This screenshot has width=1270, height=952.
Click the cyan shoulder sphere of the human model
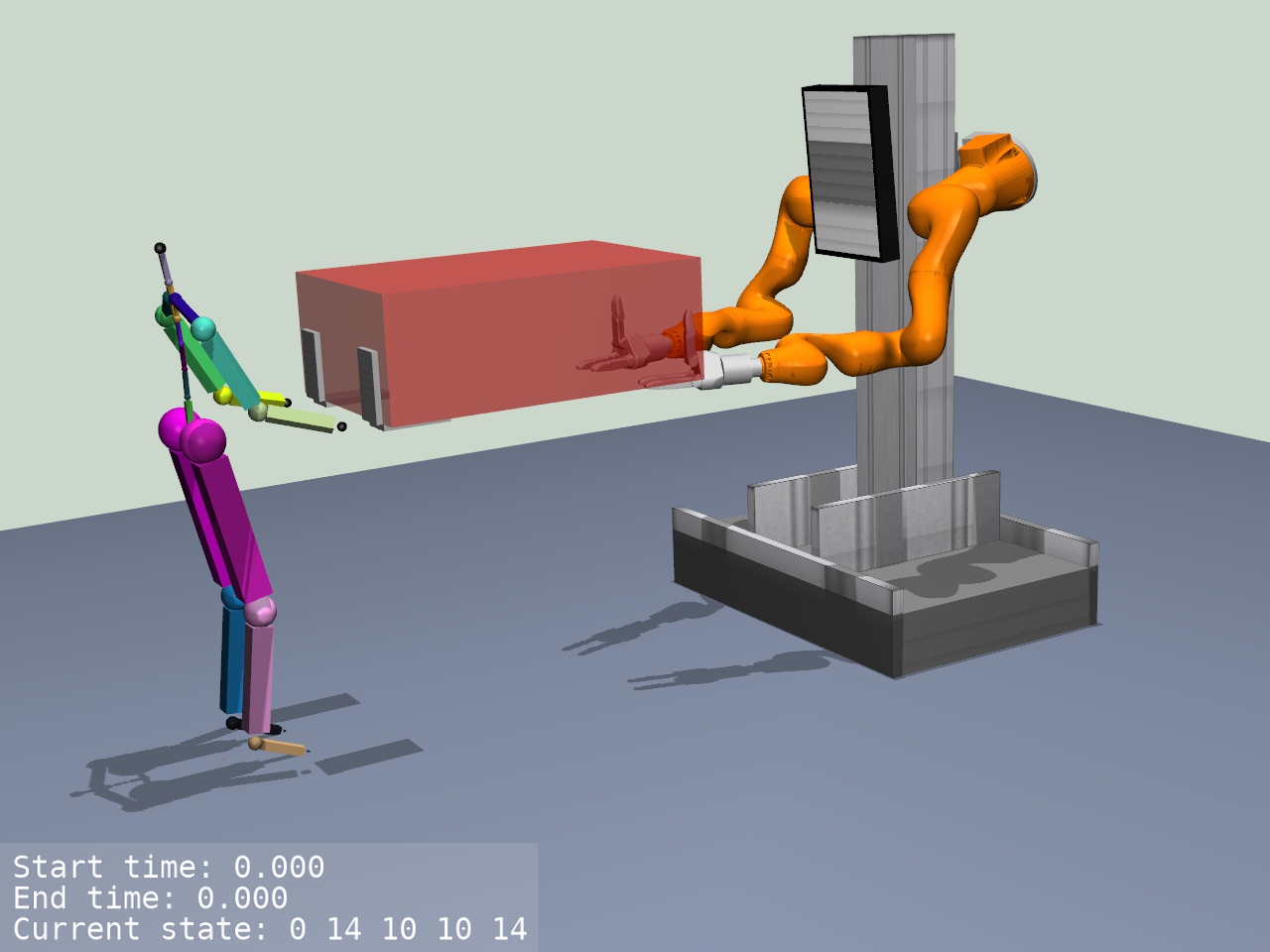point(203,328)
